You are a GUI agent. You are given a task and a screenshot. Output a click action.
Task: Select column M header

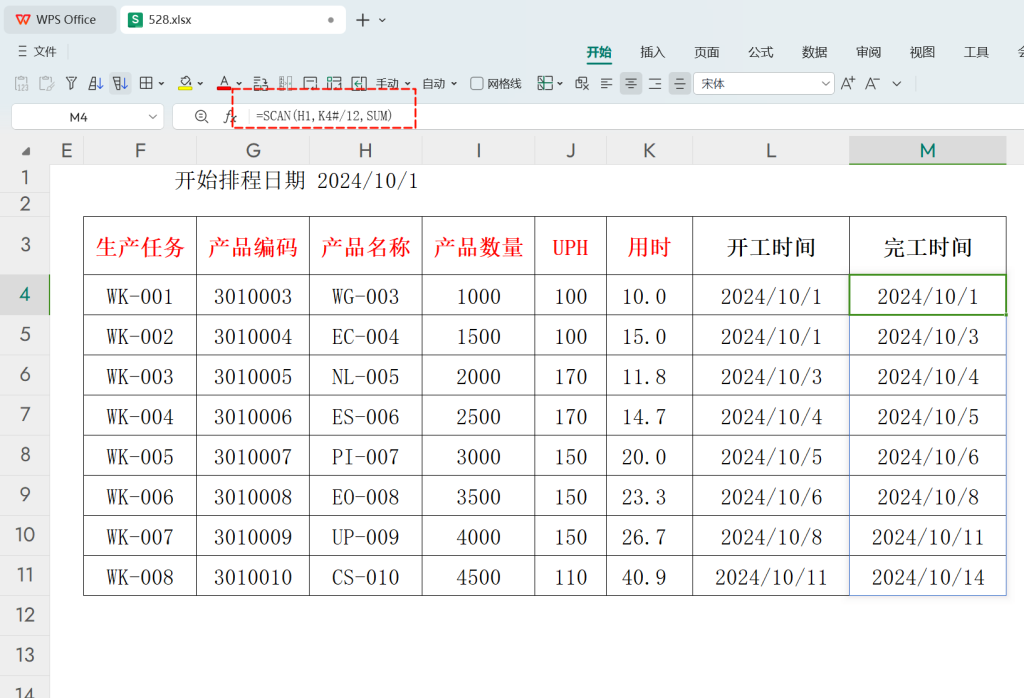tap(927, 151)
